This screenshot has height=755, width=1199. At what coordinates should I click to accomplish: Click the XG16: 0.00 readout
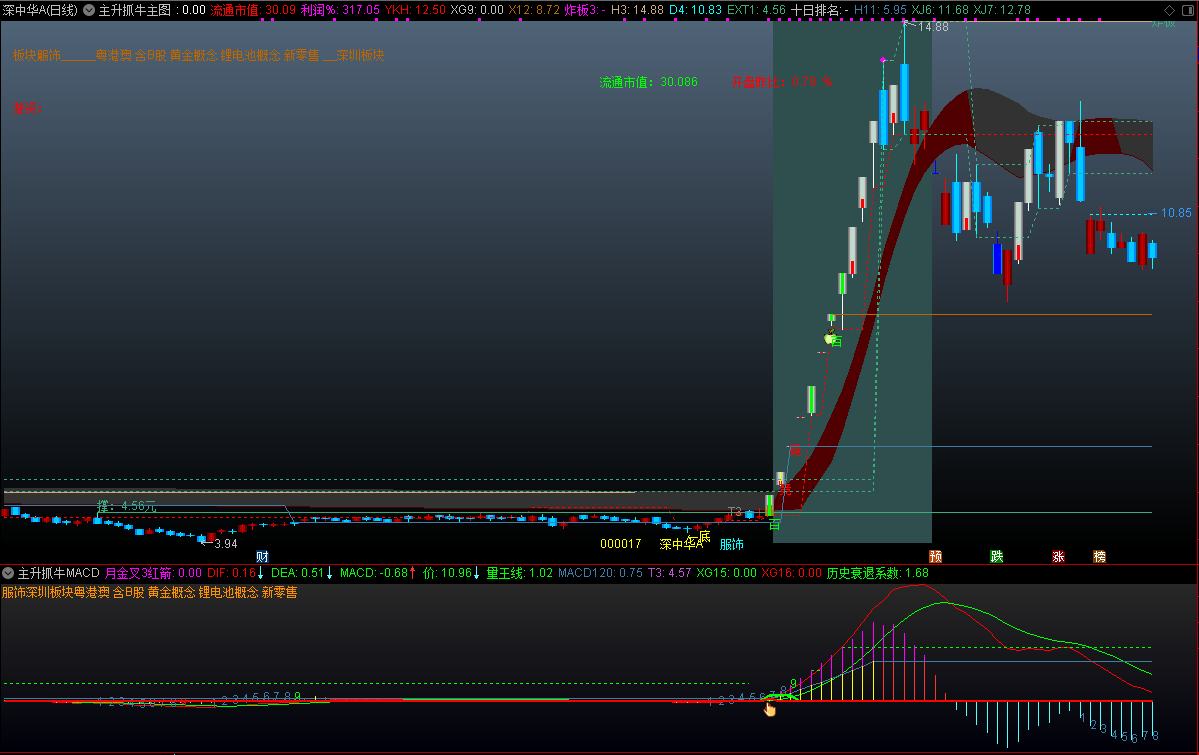pos(791,573)
